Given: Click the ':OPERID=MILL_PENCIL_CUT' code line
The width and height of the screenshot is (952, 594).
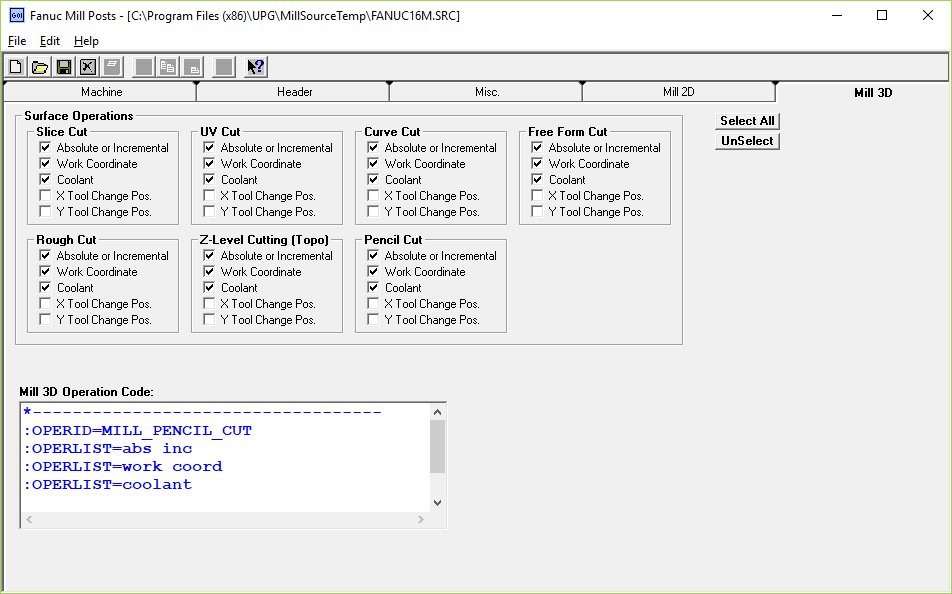Looking at the screenshot, I should (137, 431).
